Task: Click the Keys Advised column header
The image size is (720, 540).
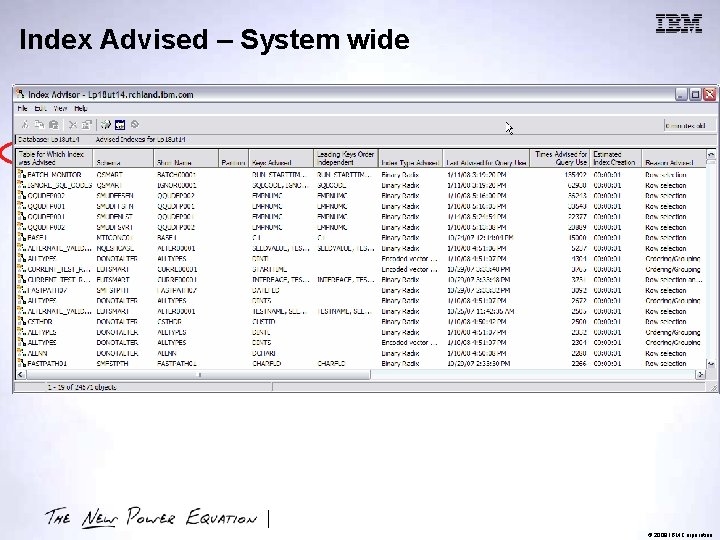Action: [x=281, y=158]
